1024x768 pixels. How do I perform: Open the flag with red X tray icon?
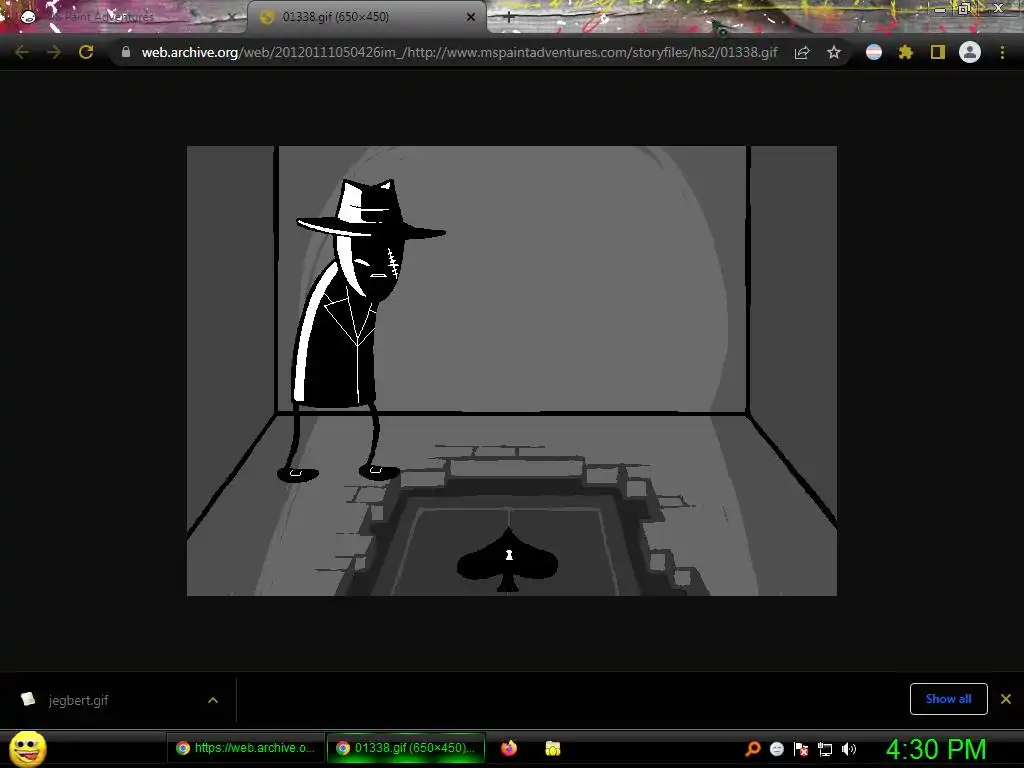[x=801, y=749]
